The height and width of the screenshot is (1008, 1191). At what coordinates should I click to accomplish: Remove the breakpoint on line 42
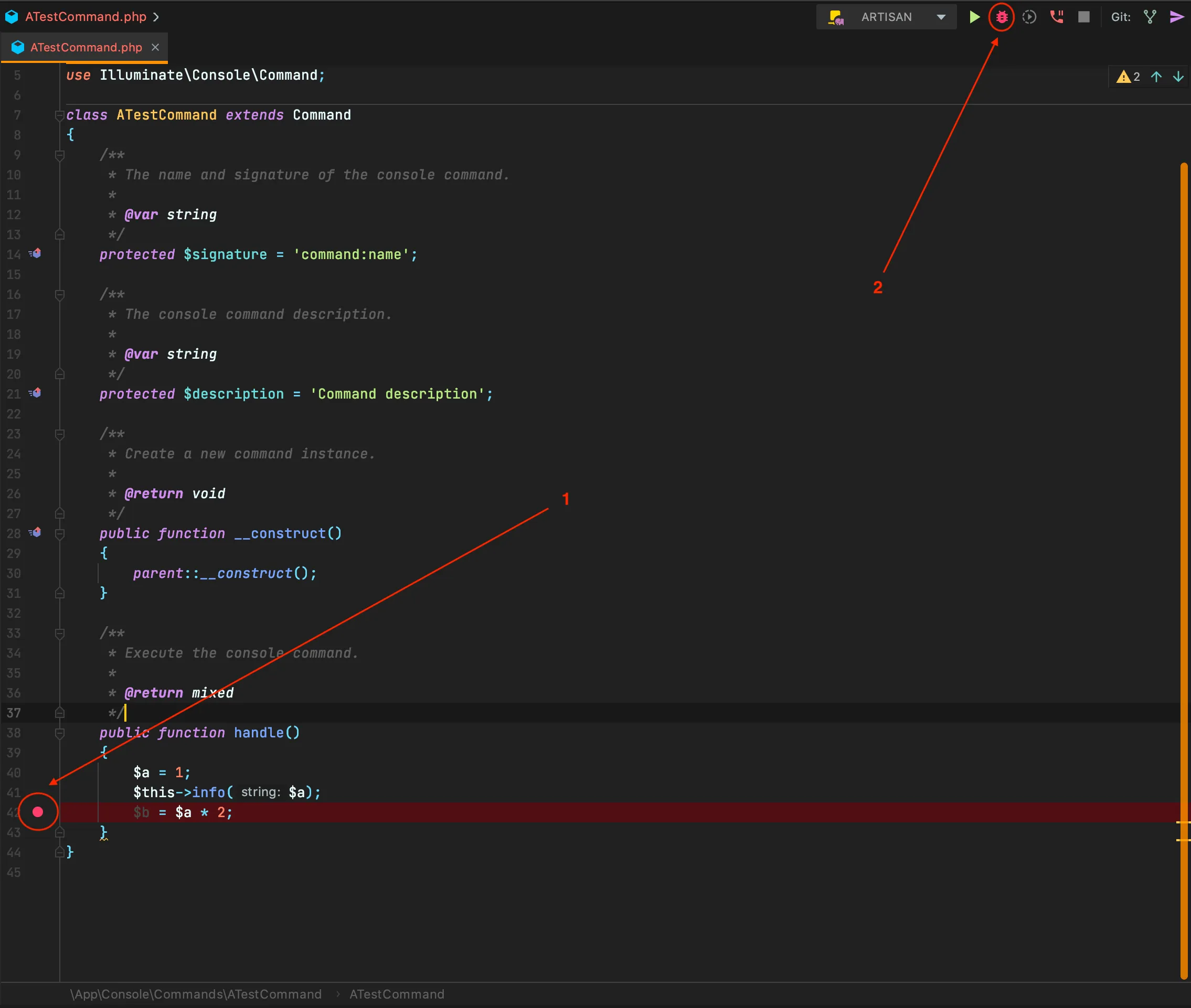(38, 812)
